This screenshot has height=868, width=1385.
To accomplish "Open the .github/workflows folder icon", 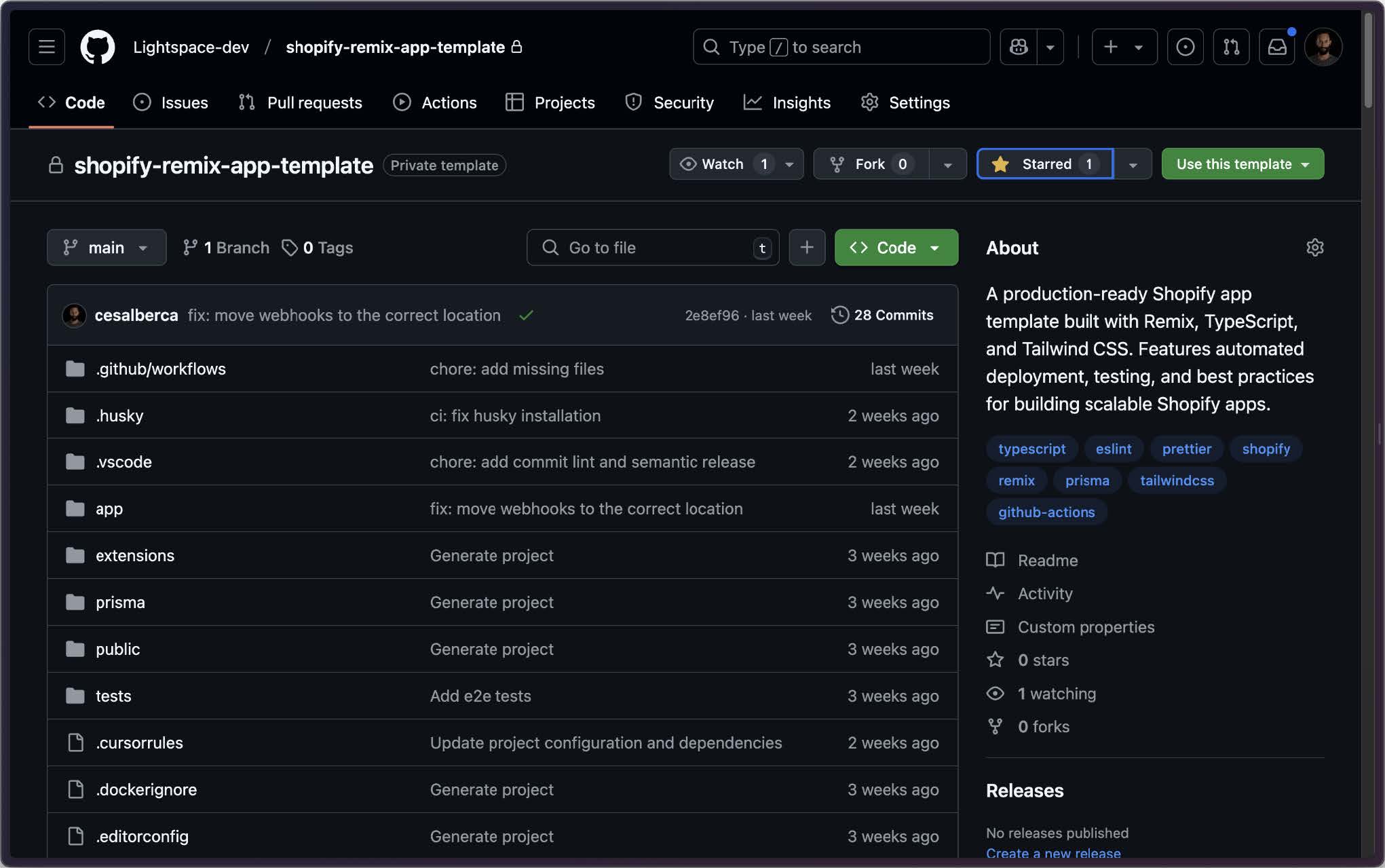I will point(75,369).
